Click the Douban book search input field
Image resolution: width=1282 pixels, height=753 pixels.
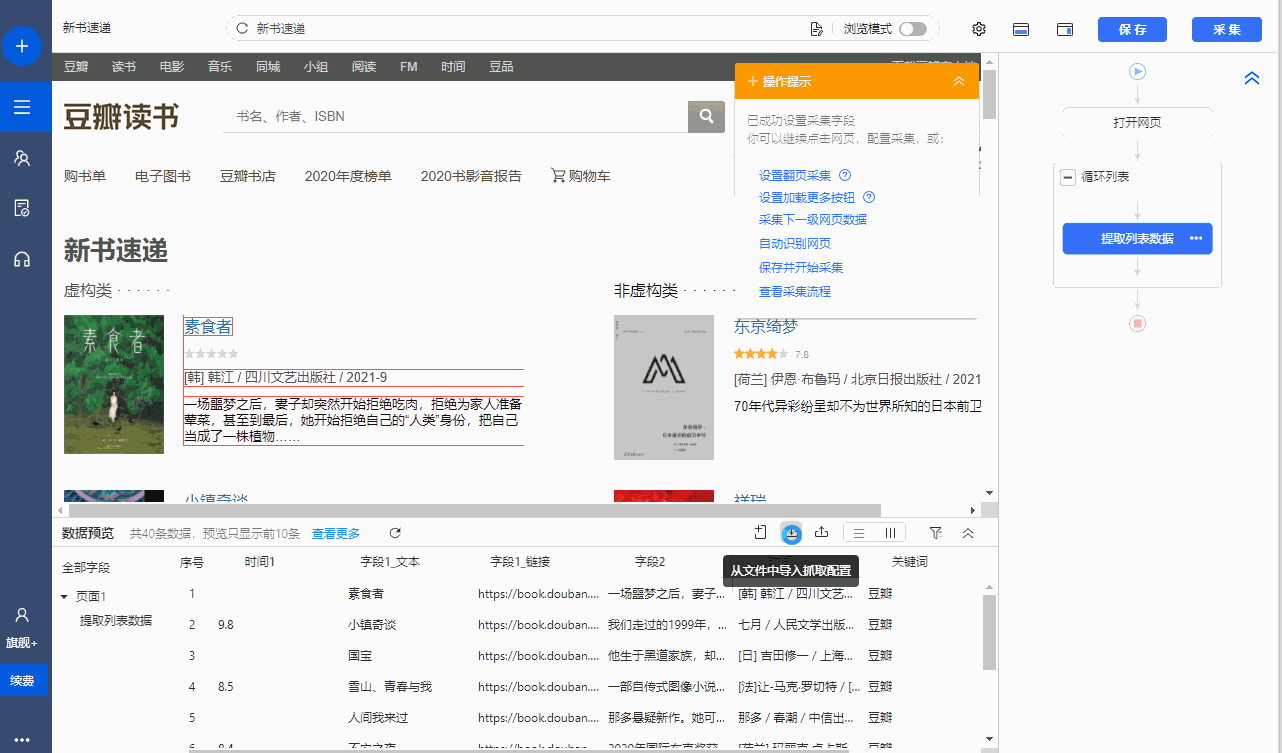click(x=455, y=116)
